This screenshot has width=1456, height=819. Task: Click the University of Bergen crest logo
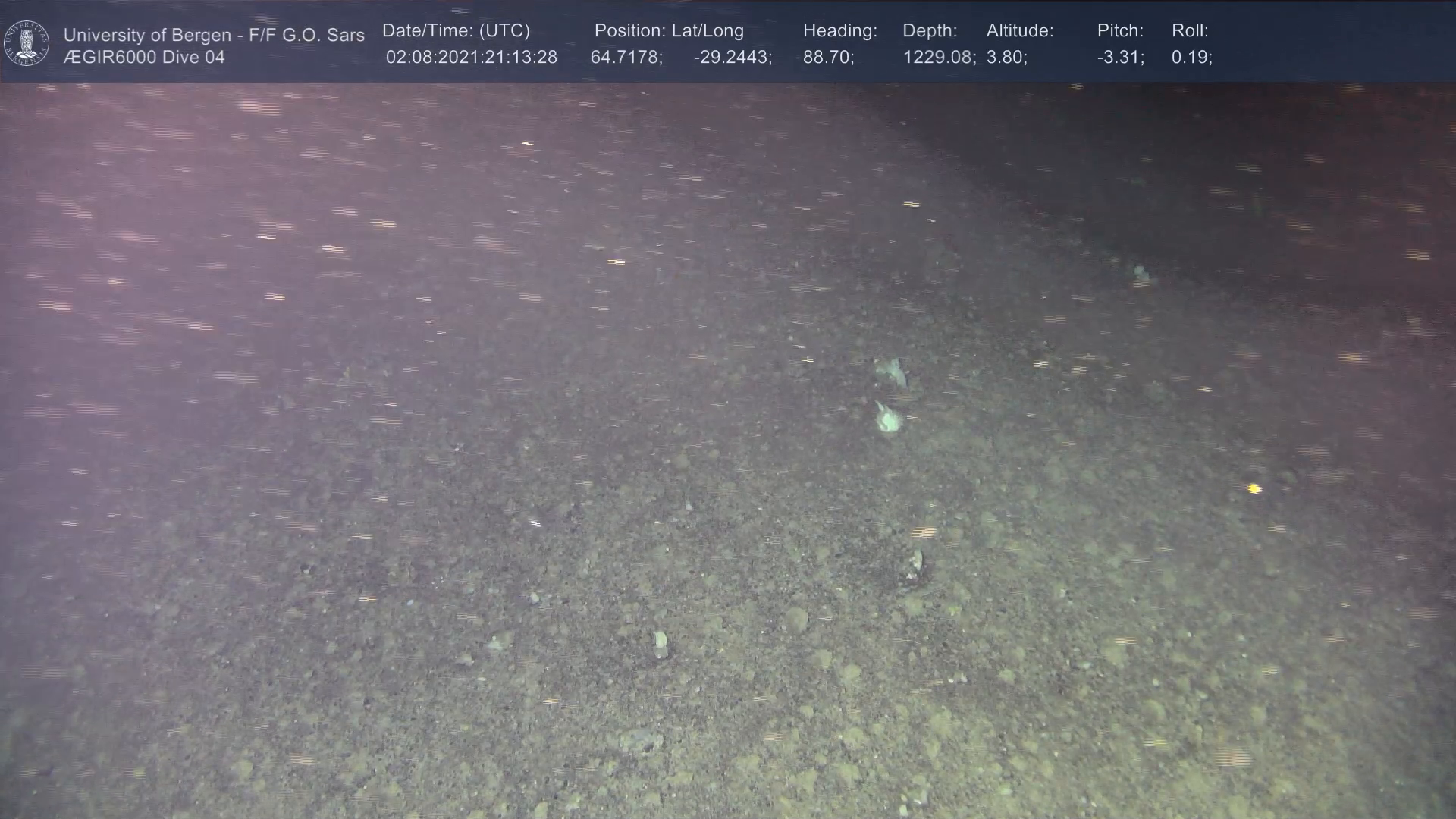tap(27, 43)
